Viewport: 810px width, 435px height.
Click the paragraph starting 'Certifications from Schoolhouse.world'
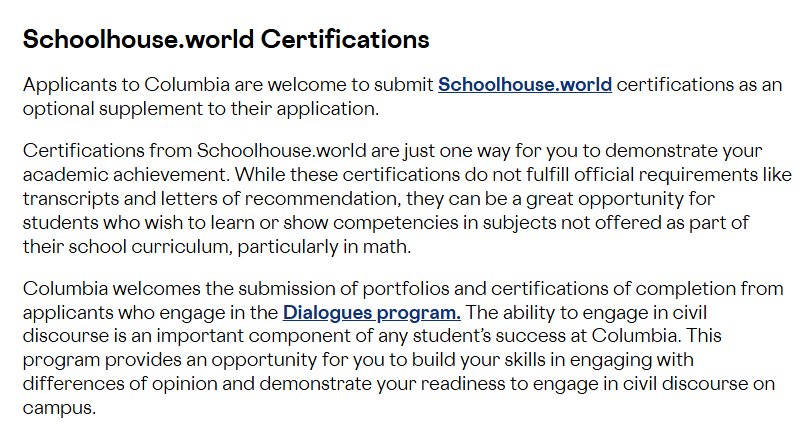tap(407, 198)
